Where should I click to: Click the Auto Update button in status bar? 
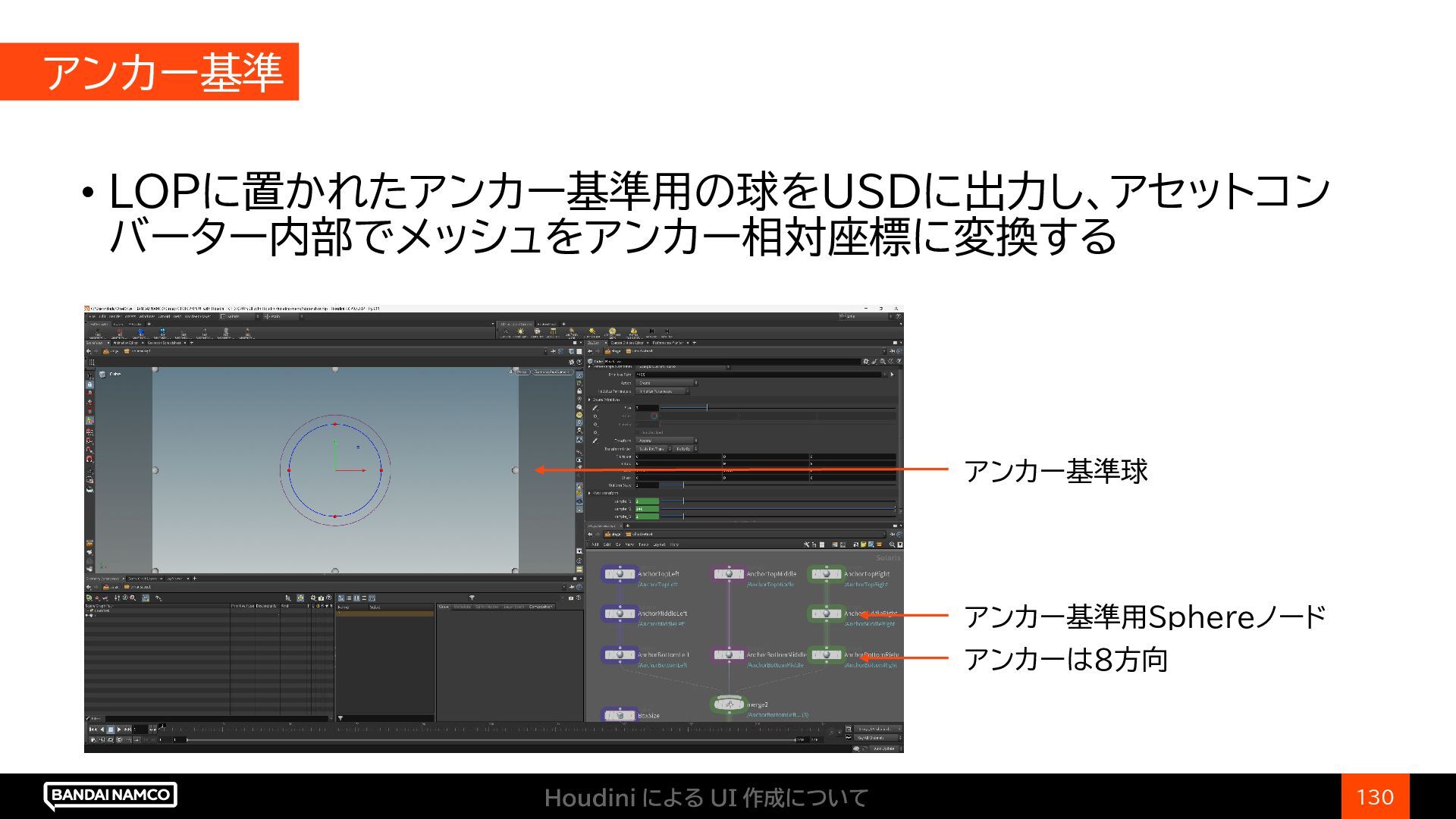(x=884, y=748)
